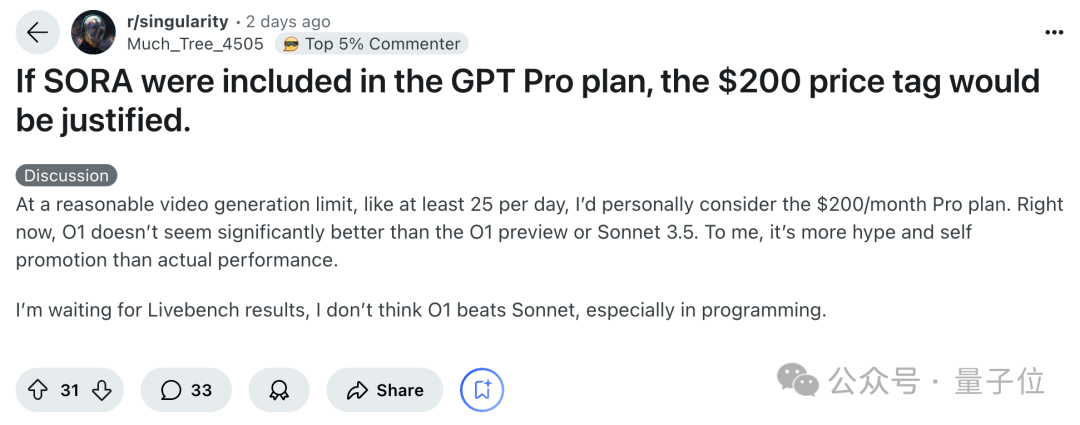The height and width of the screenshot is (425, 1080).
Task: Go to the r/singularity subreddit
Action: pos(177,21)
